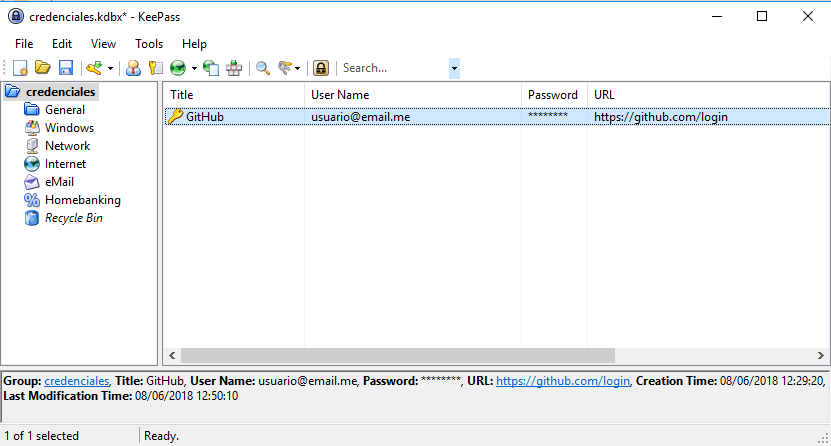Click the horizontal scrollbar thumb
831x446 pixels.
[x=398, y=355]
